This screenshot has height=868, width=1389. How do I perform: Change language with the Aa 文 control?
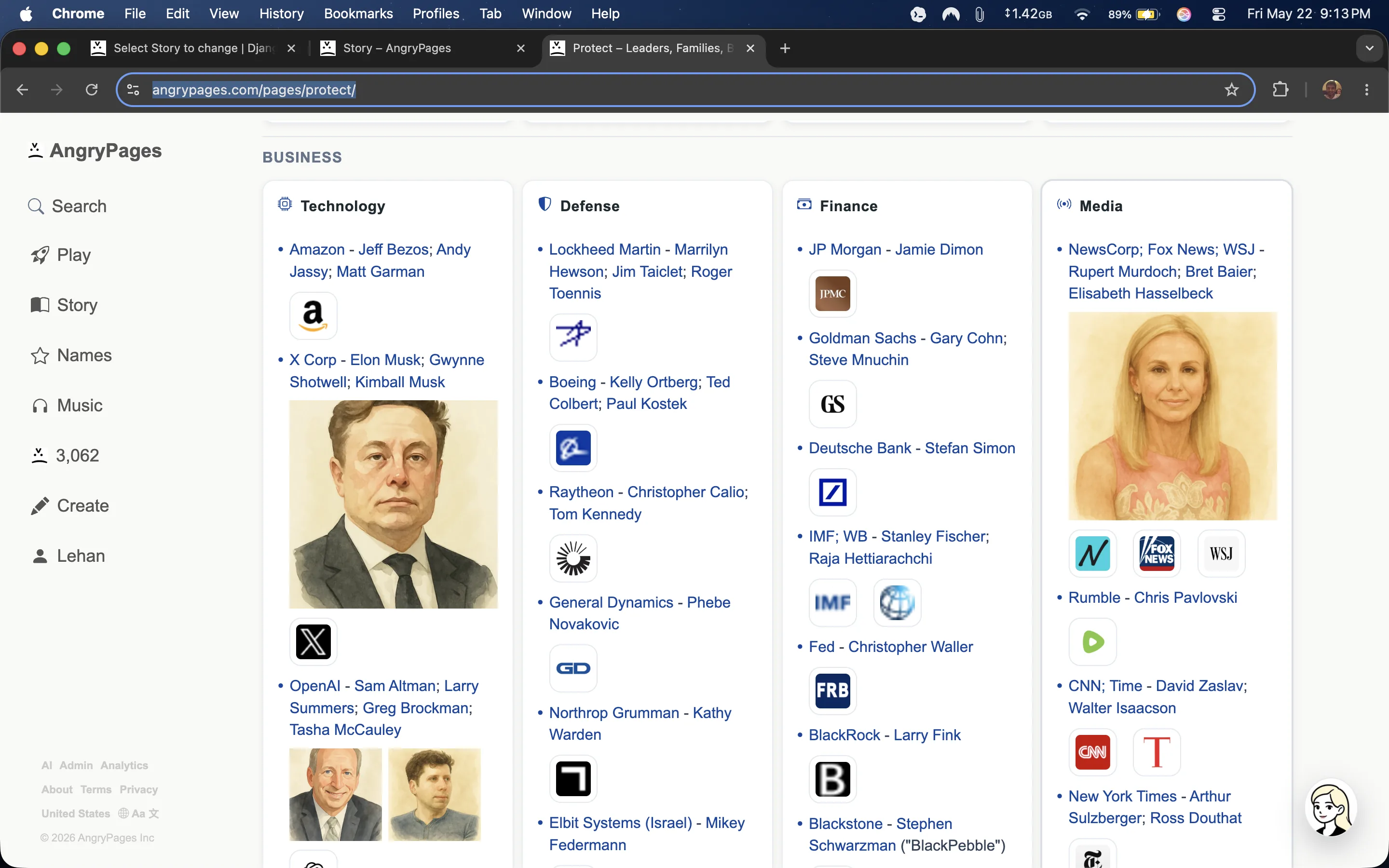[x=138, y=814]
